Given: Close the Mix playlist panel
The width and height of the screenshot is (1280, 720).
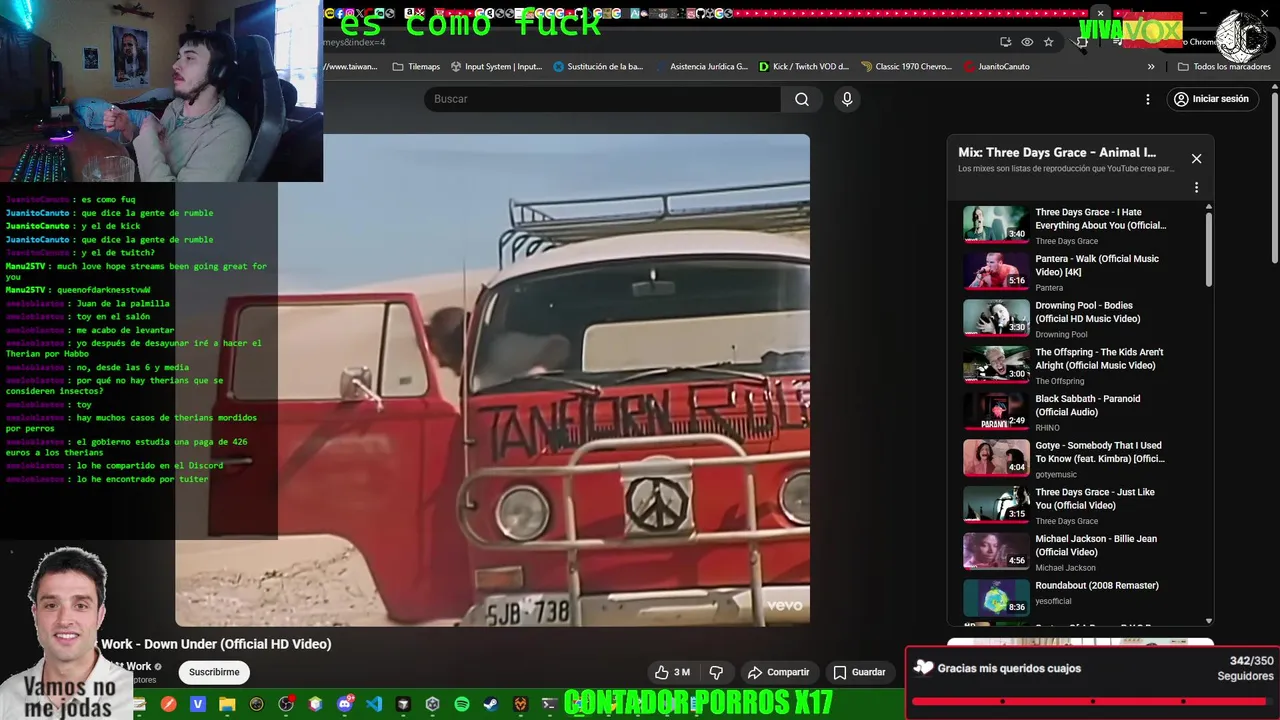Looking at the screenshot, I should click(1196, 158).
